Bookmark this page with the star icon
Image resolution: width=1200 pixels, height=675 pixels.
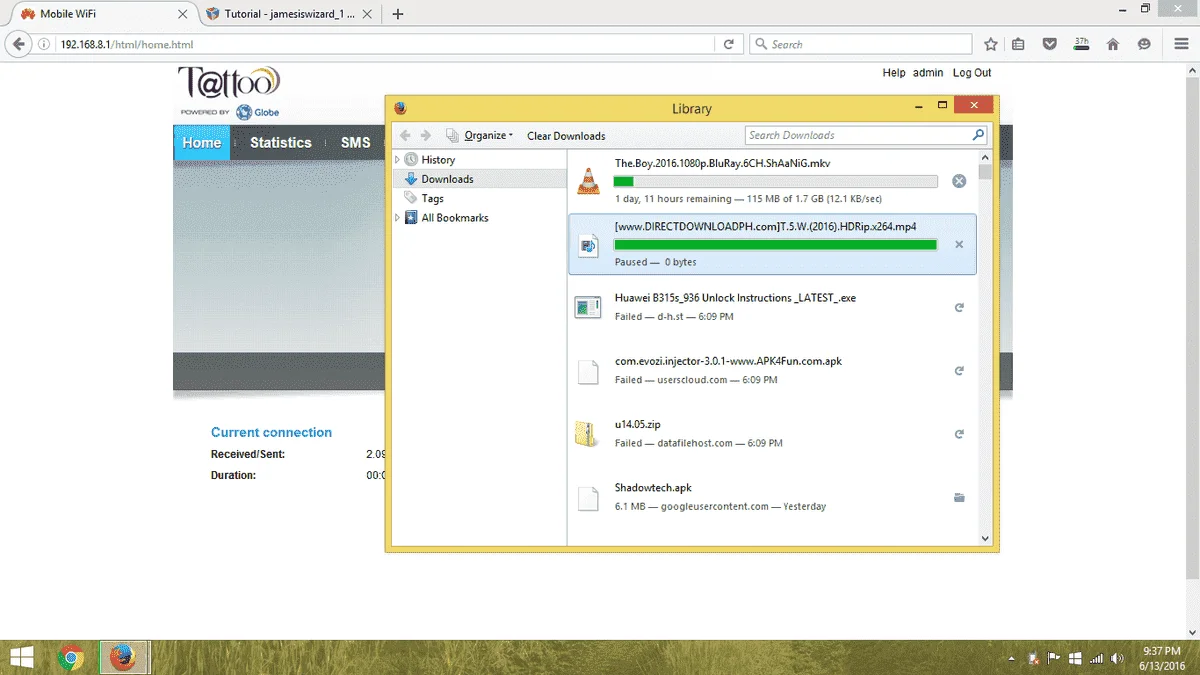click(x=990, y=44)
